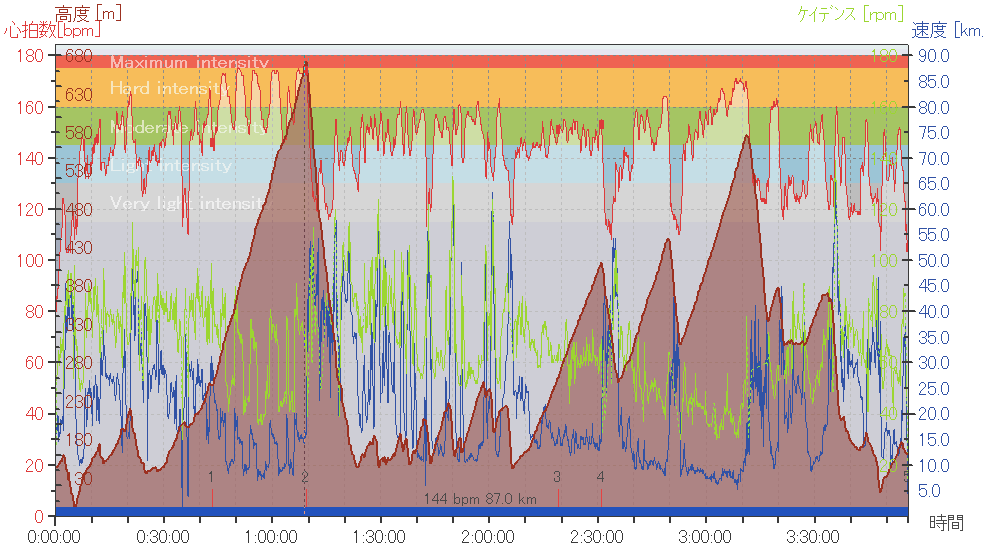Click the 3:00:00 time tick label
983x552 pixels.
coord(705,537)
